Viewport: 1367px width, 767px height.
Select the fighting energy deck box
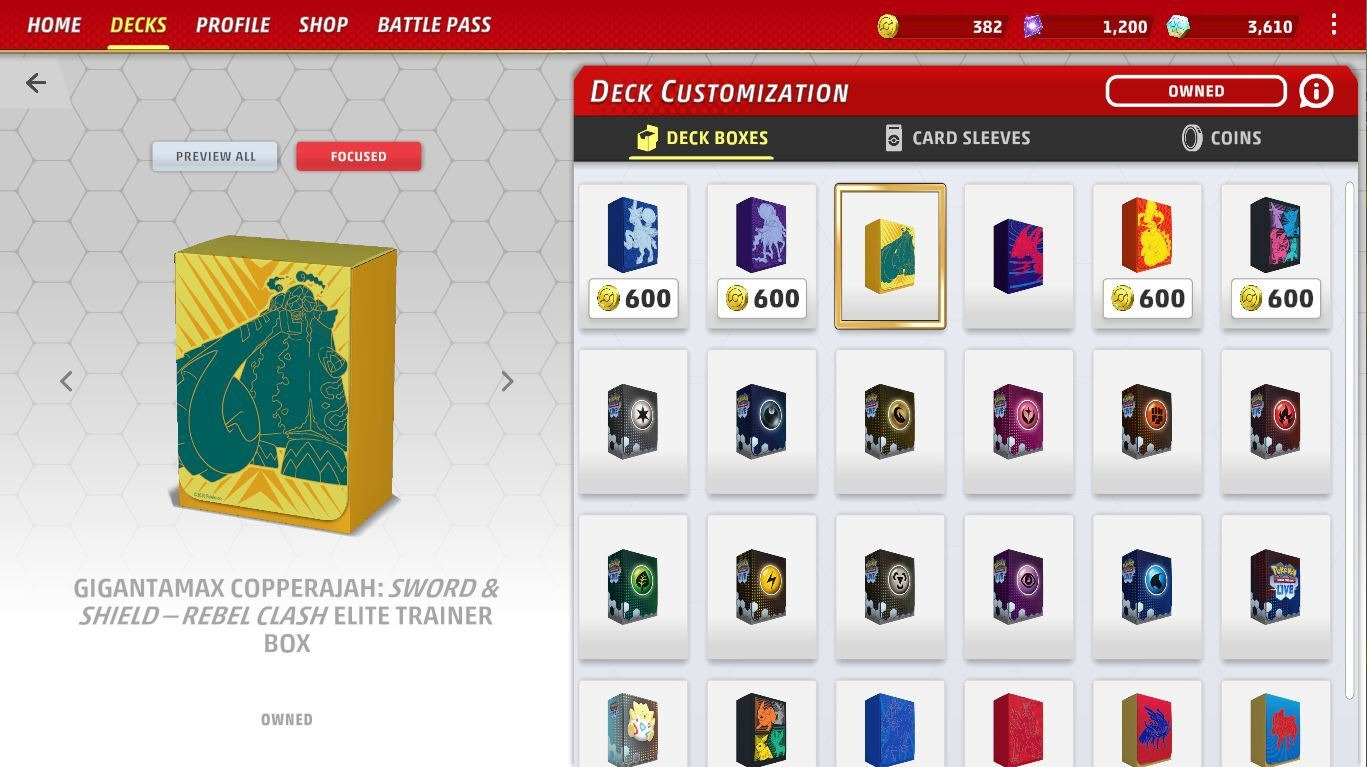click(x=1147, y=421)
